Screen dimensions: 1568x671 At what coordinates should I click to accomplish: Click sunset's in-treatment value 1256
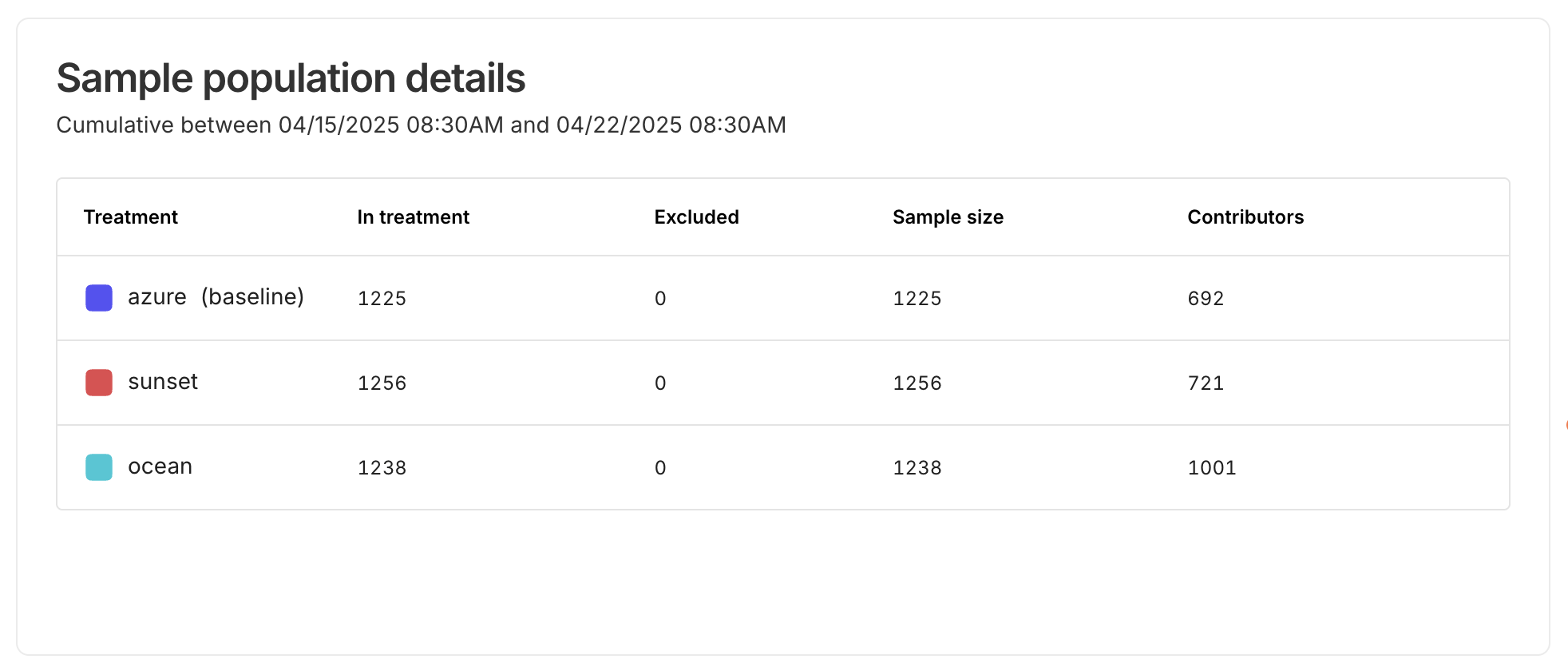(382, 383)
